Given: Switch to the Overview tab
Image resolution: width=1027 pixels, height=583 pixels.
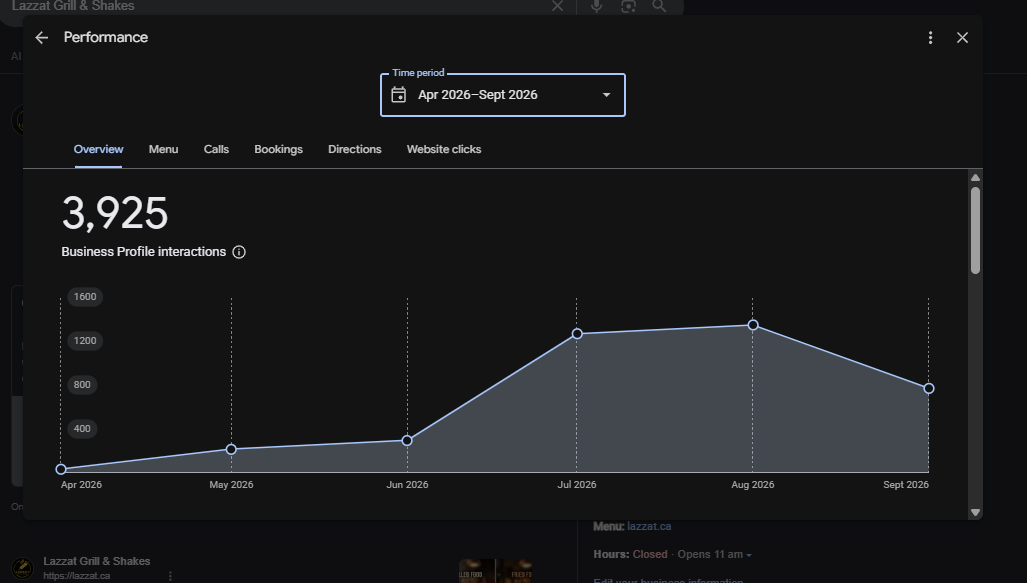Looking at the screenshot, I should pos(98,149).
